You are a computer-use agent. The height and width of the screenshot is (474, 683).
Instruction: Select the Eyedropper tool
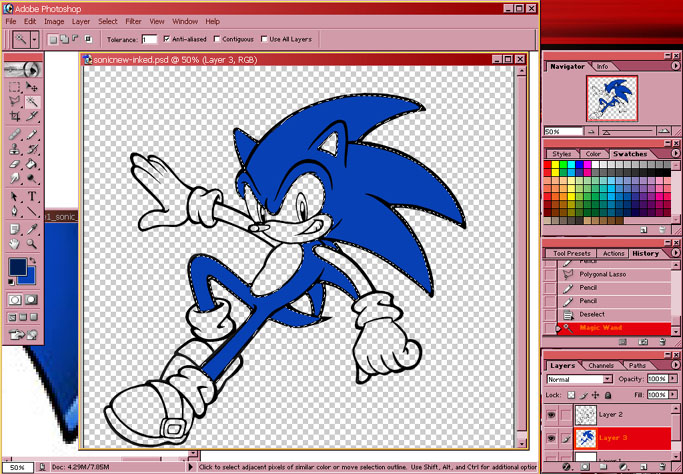click(31, 229)
